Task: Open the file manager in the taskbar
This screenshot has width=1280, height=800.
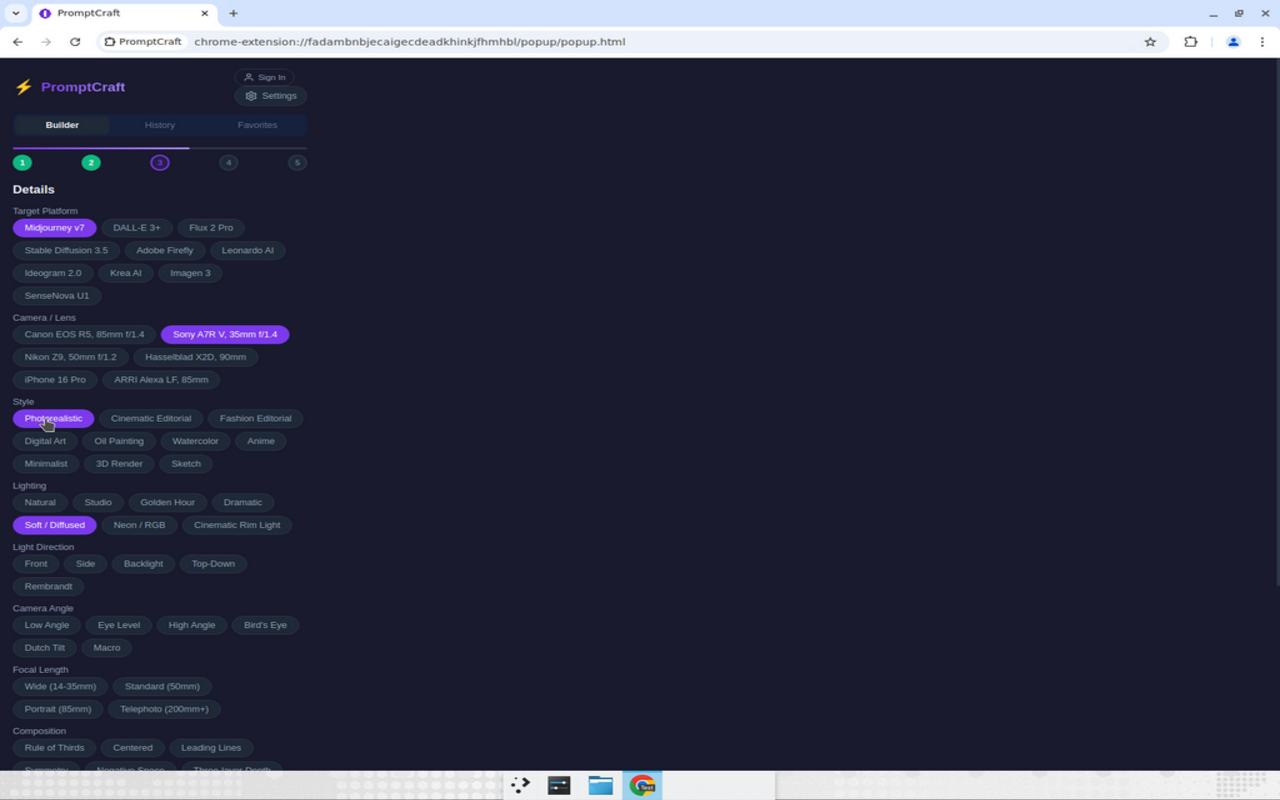Action: click(600, 785)
